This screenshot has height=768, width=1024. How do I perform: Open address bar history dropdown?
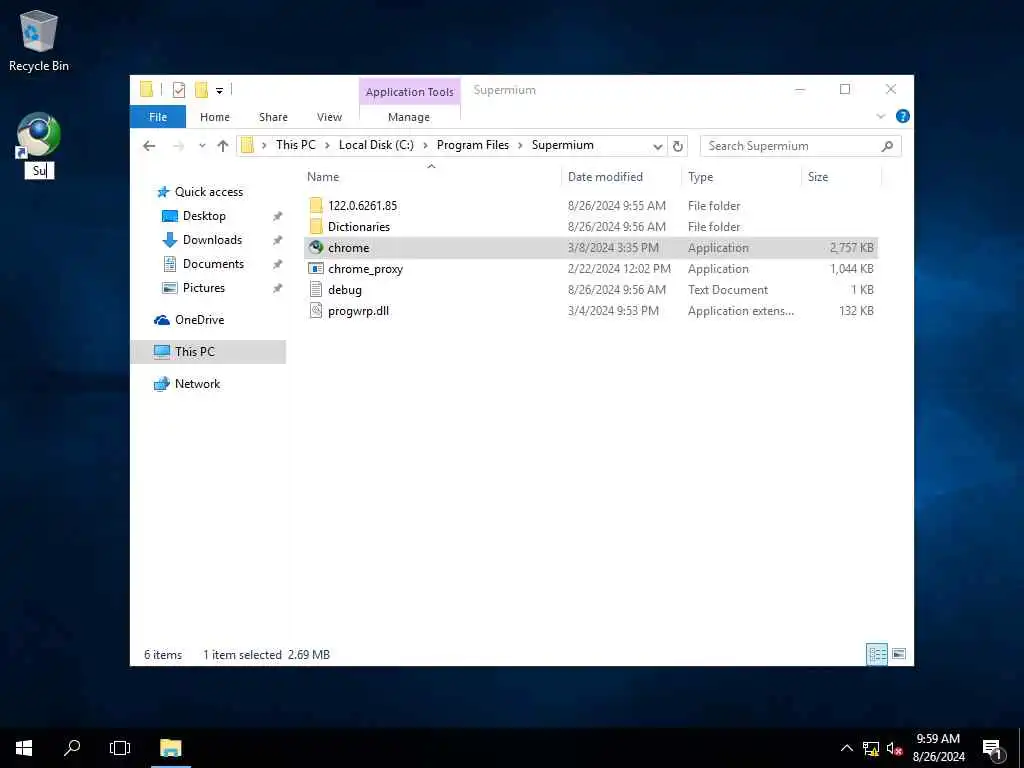click(x=658, y=146)
